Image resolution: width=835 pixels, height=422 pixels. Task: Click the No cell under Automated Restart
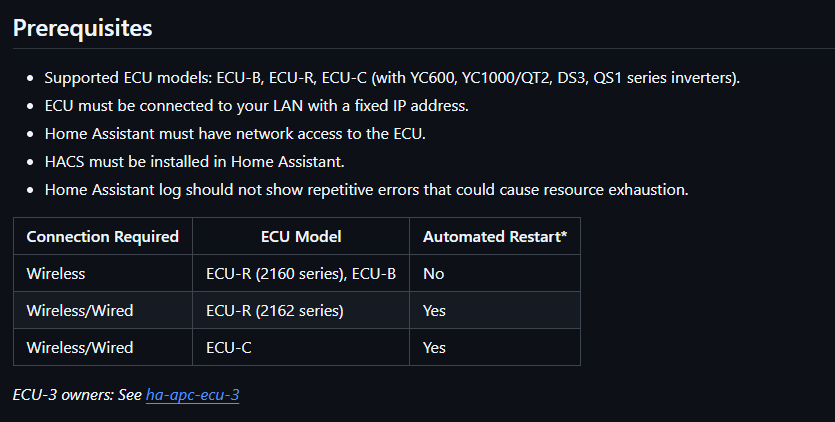click(x=434, y=273)
